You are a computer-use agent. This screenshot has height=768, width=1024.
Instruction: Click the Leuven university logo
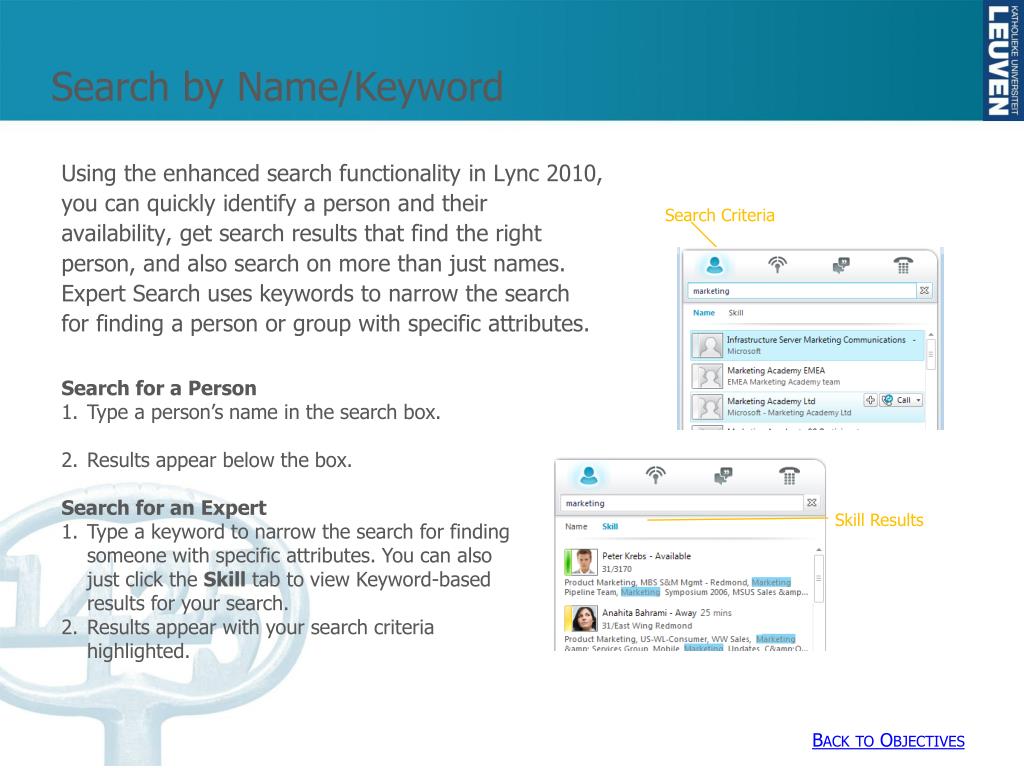[1002, 60]
